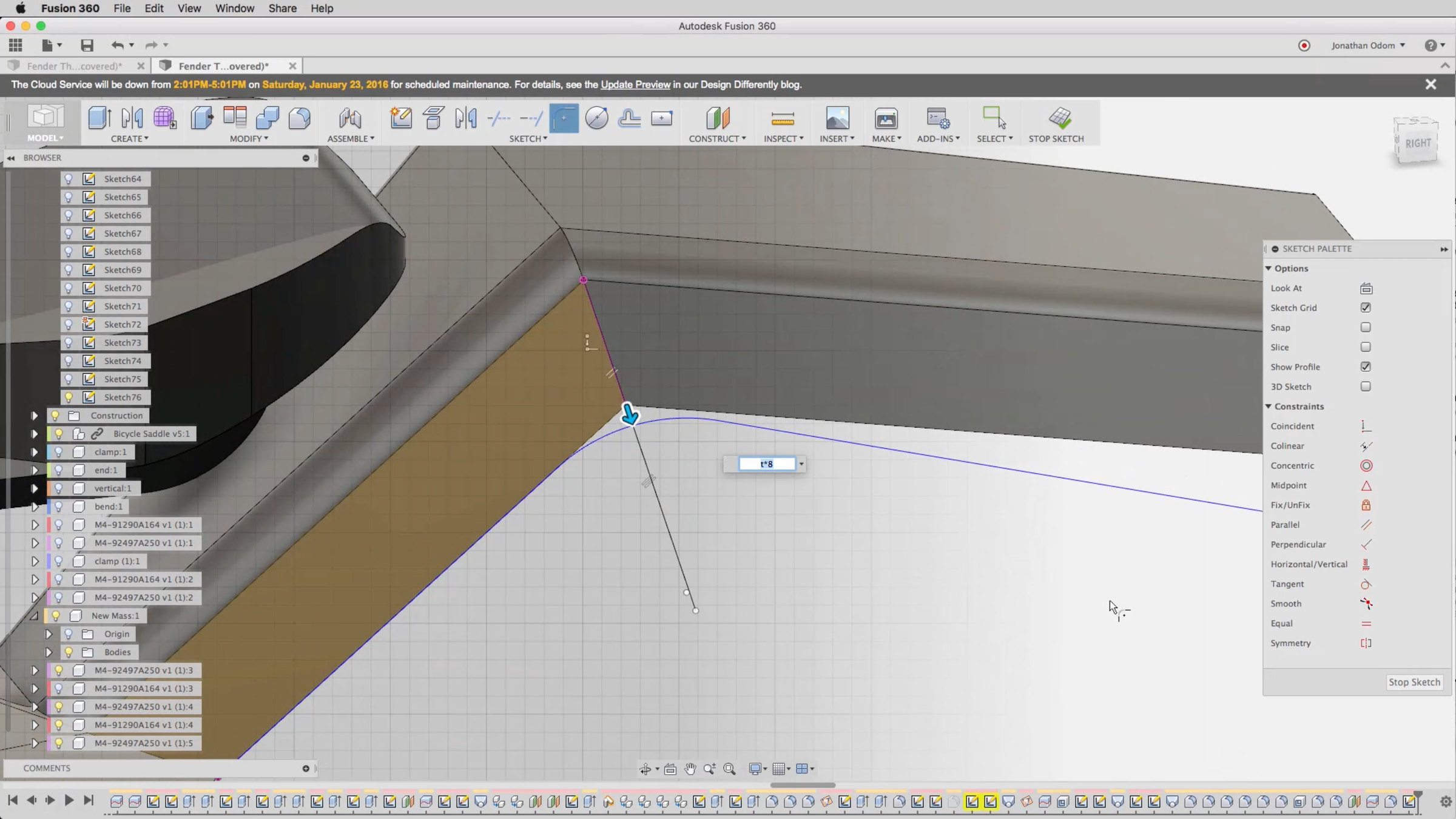Click the Inspect measure icon
Viewport: 1456px width, 819px height.
(x=782, y=118)
